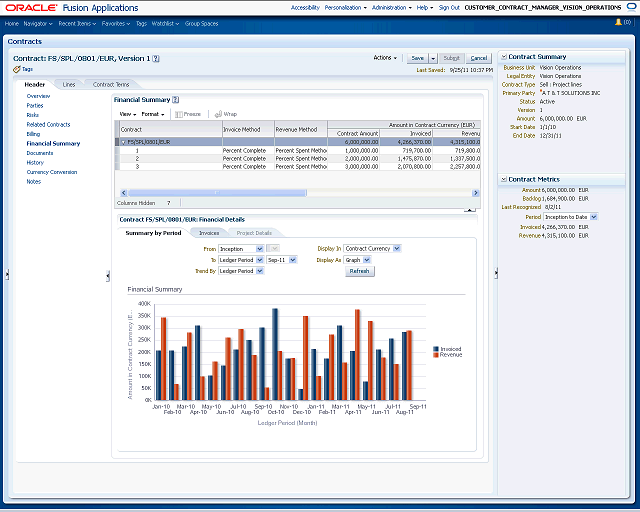Screen dimensions: 640x512
Task: Click the Invoiced legend blue swatch
Action: (x=436, y=349)
